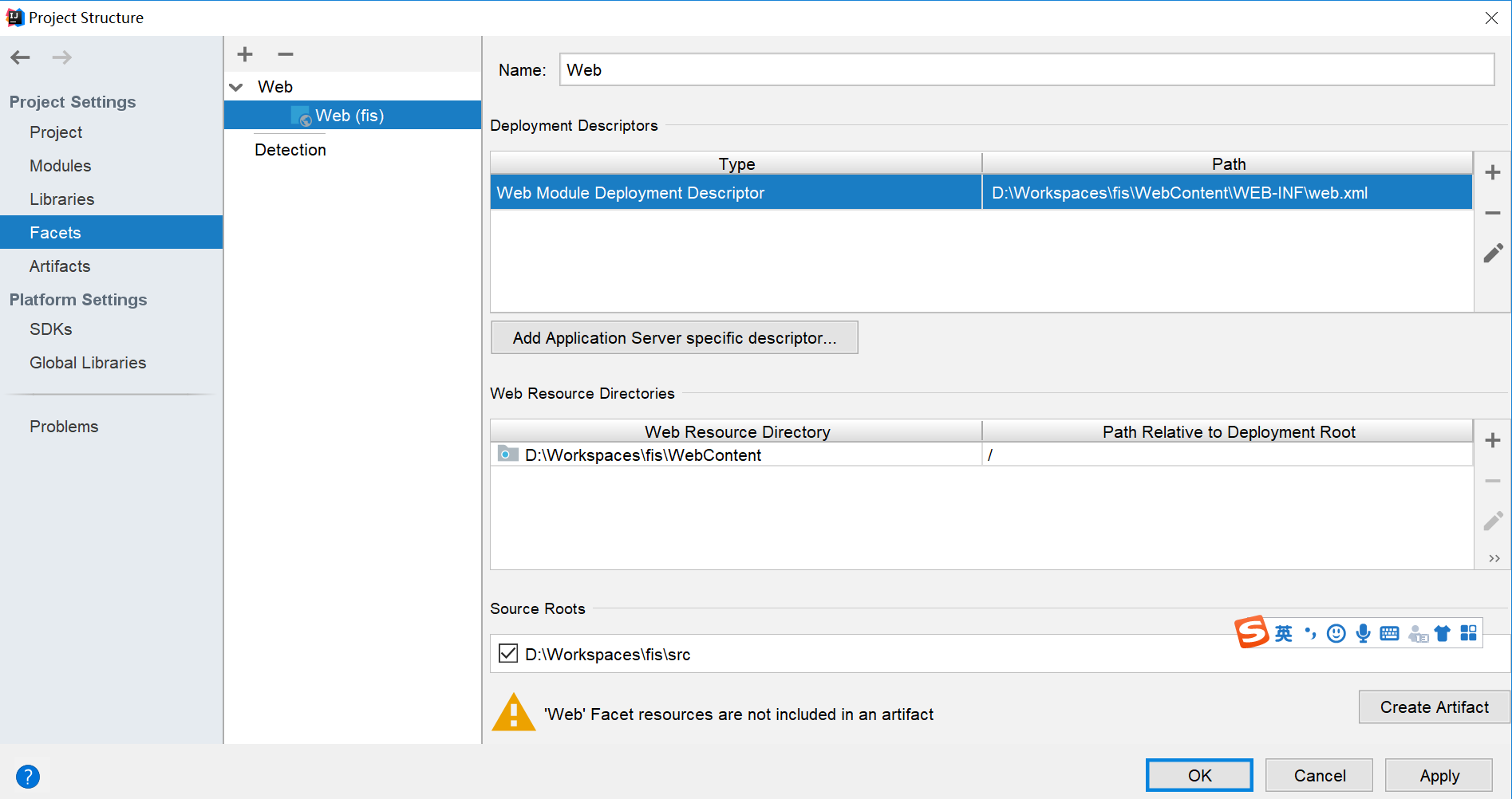Click the Create Artifact button
This screenshot has width=1512, height=799.
click(1434, 707)
